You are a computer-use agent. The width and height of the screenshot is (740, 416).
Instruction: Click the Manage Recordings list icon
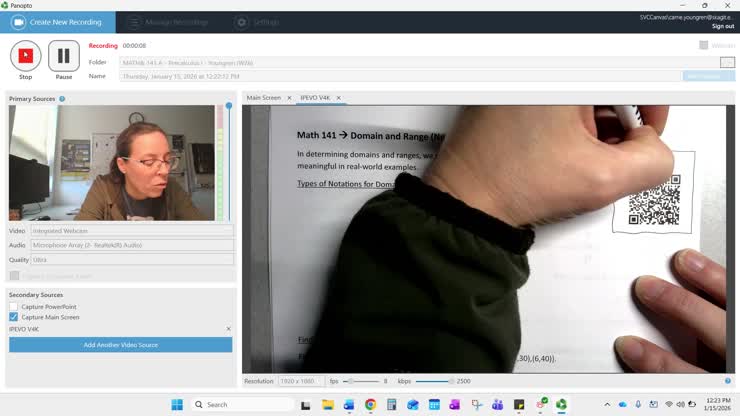[134, 22]
